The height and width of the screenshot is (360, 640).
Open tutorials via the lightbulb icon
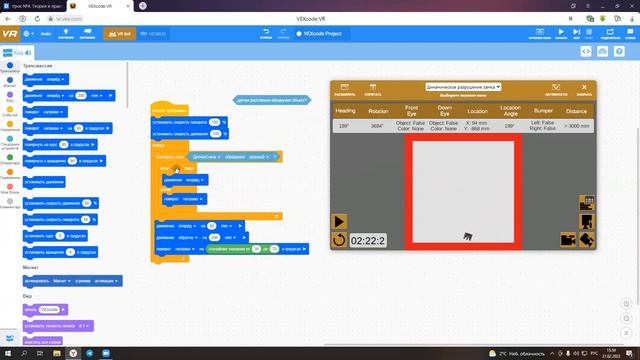click(x=66, y=33)
